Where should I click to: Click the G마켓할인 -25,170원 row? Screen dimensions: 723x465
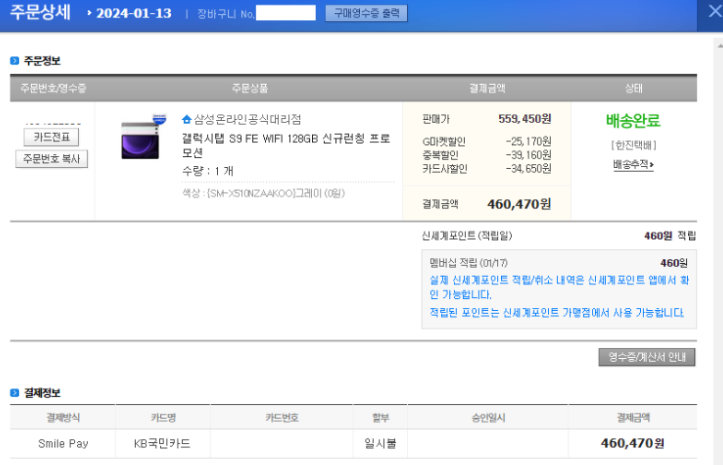point(486,141)
